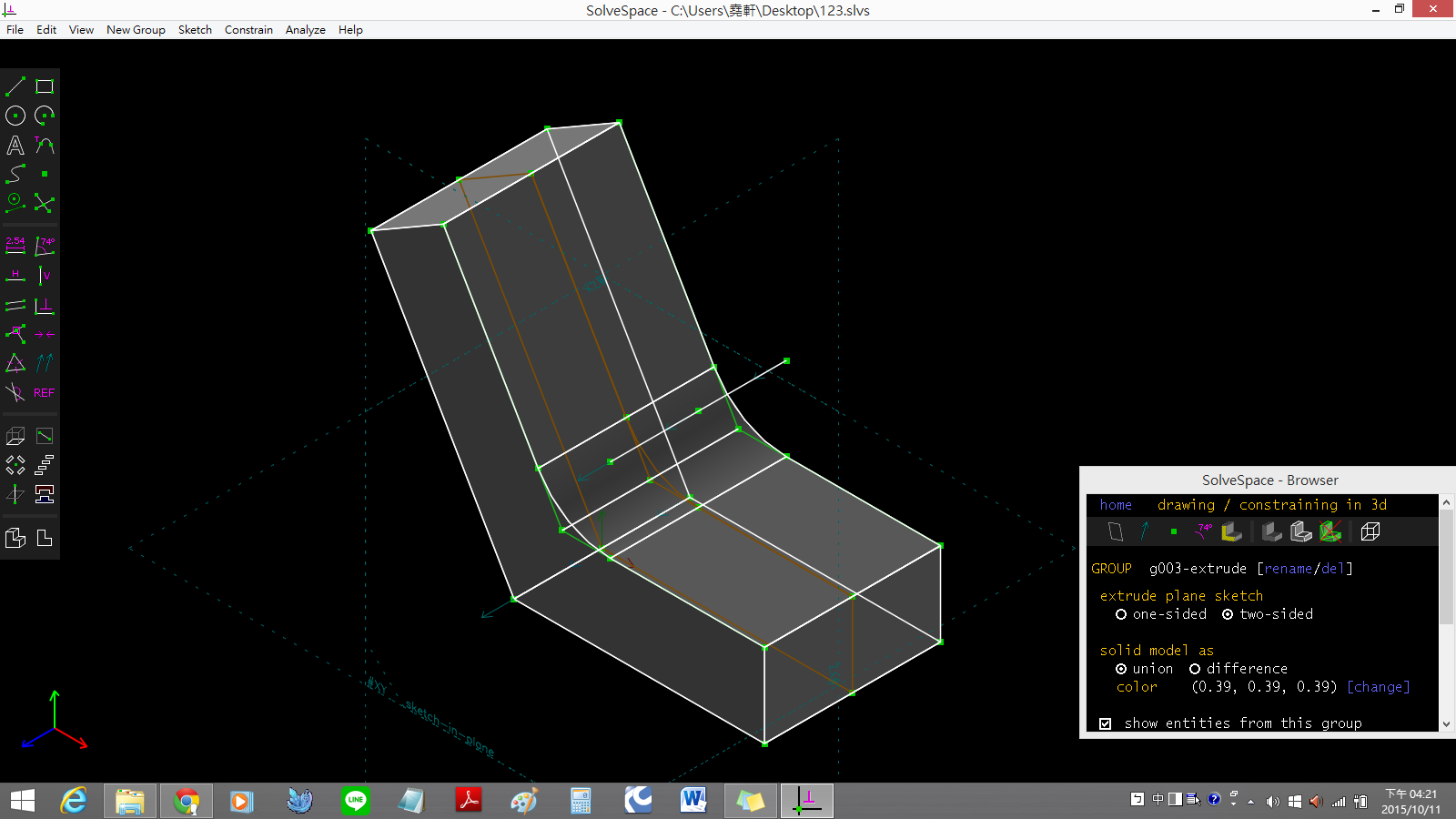The image size is (1456, 819).
Task: Apply vertical constraint
Action: point(45,275)
